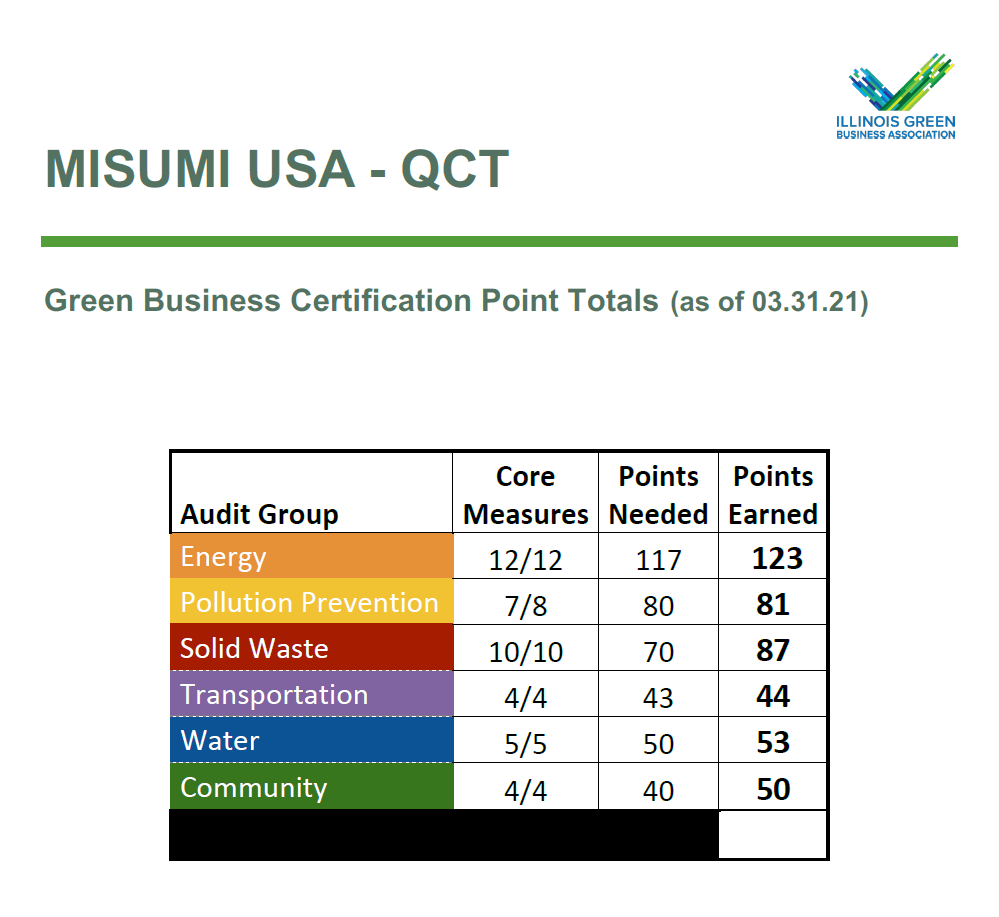
Task: Click the Points Earned column header
Action: [773, 493]
